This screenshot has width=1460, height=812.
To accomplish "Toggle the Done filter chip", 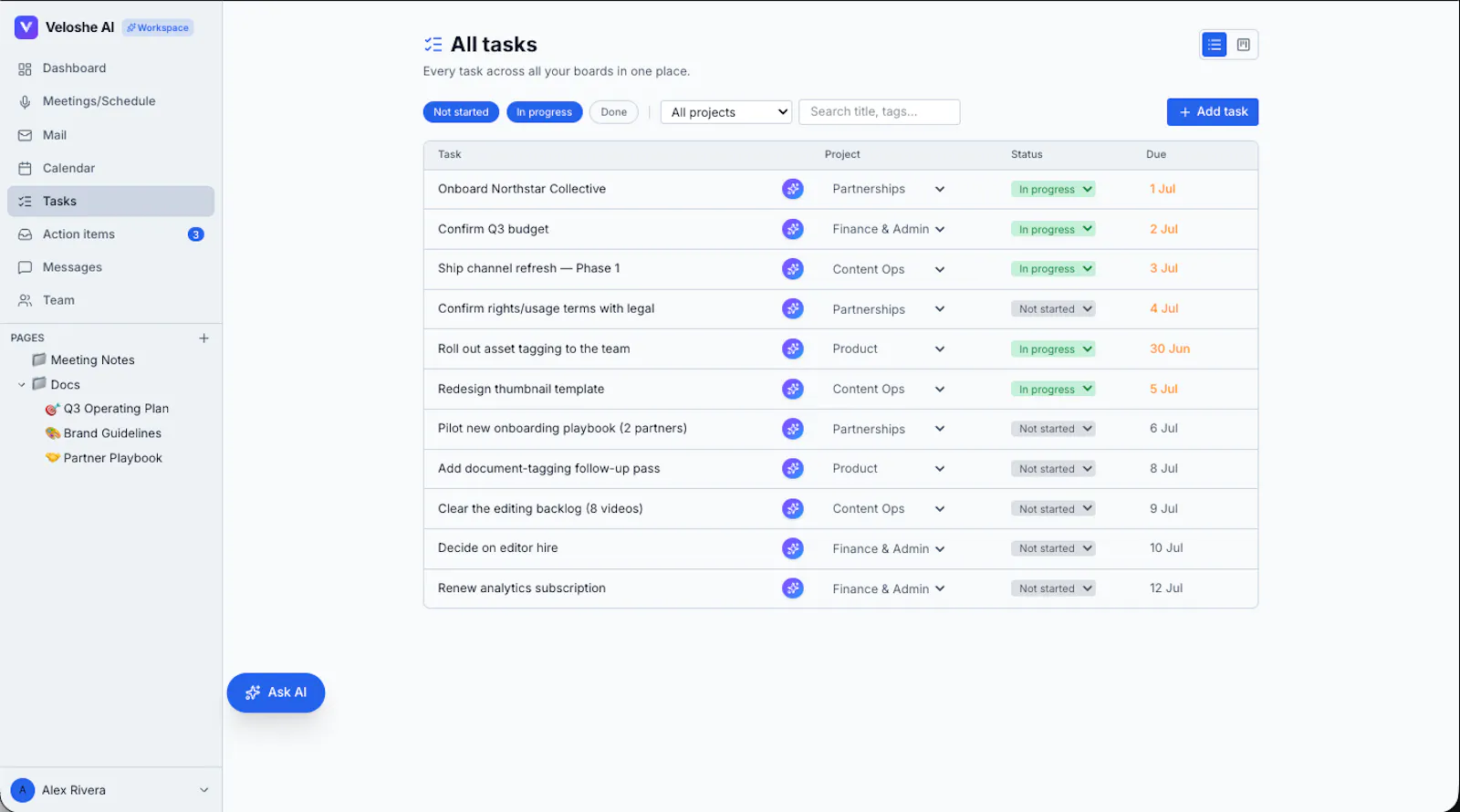I will 614,112.
